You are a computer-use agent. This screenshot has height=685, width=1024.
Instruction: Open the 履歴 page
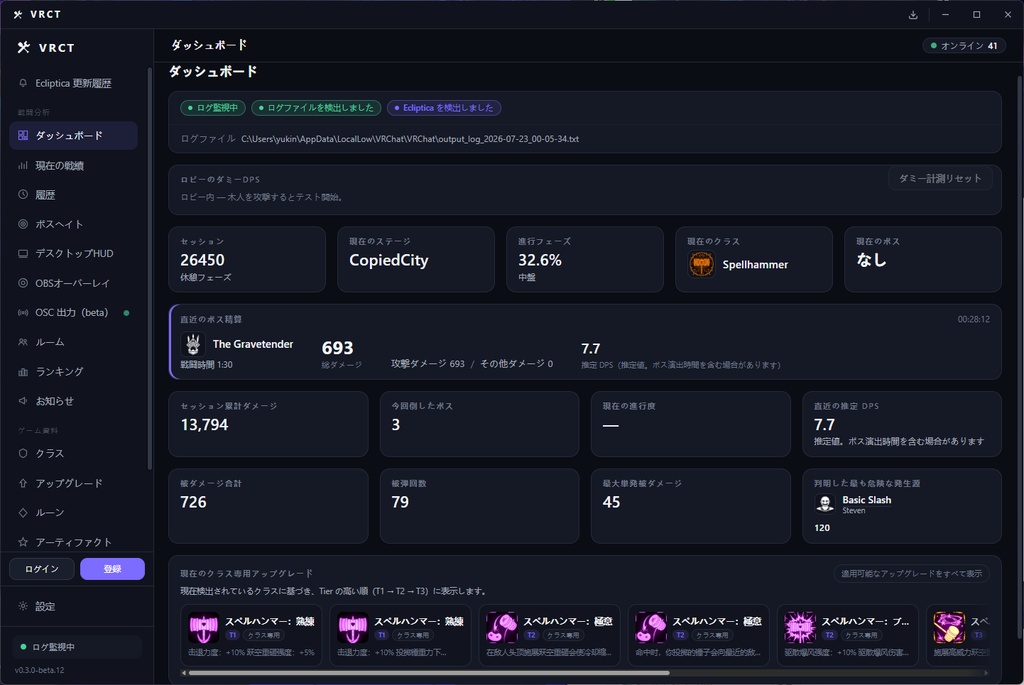[x=73, y=195]
